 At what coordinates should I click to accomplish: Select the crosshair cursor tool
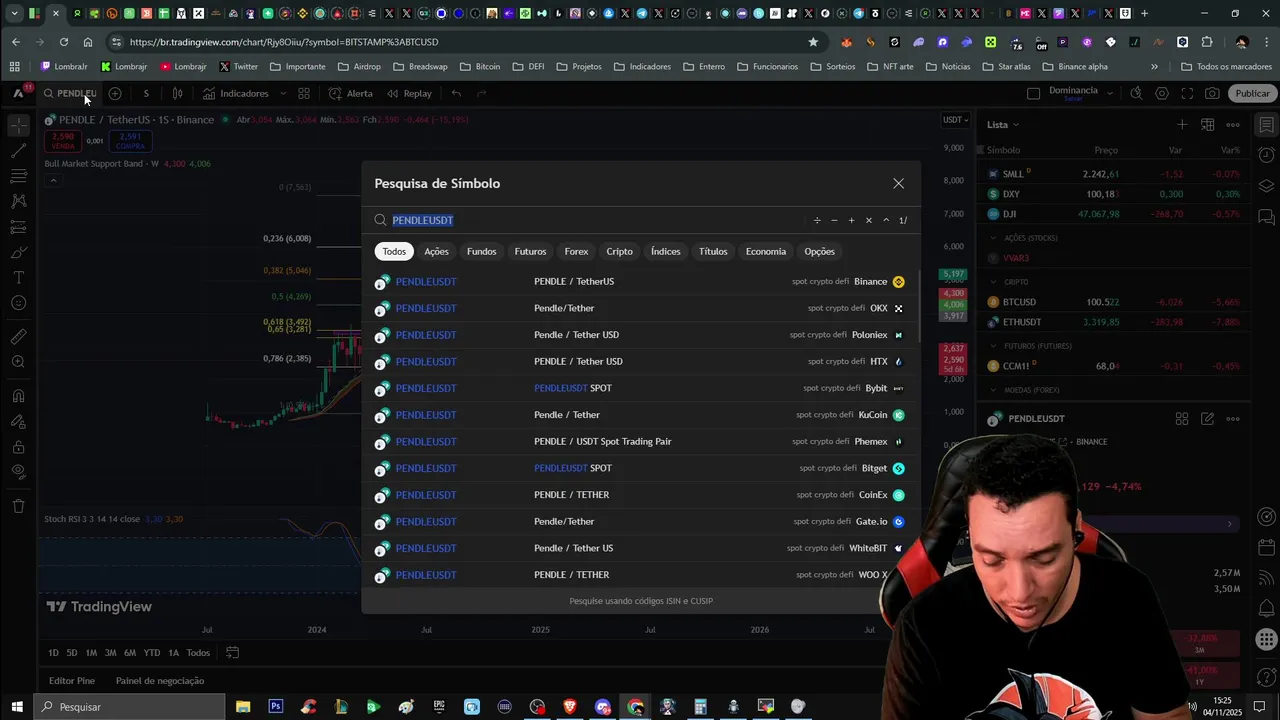(18, 126)
